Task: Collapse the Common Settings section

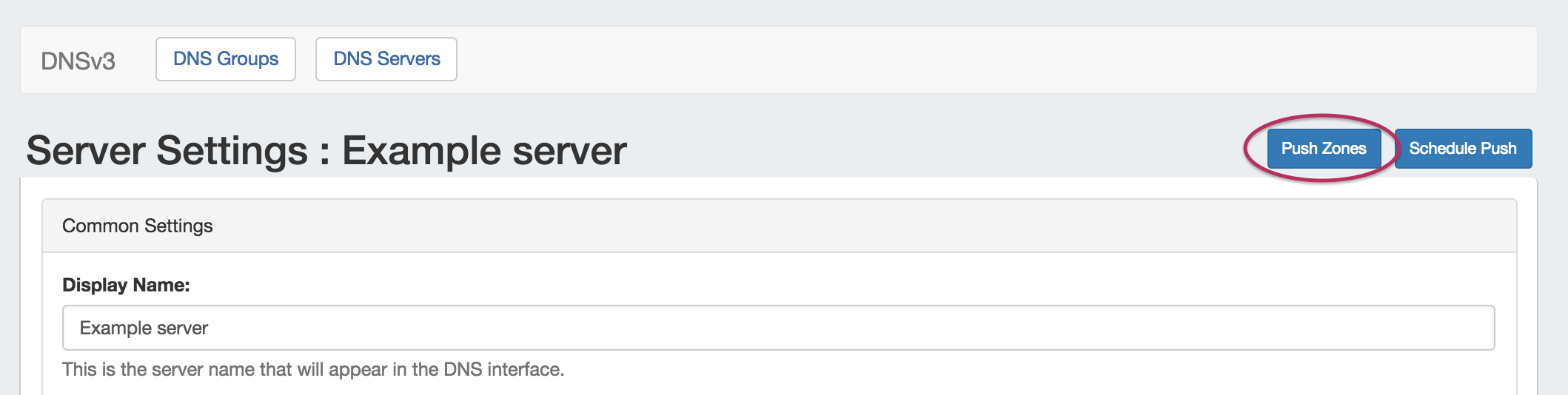Action: [x=138, y=226]
